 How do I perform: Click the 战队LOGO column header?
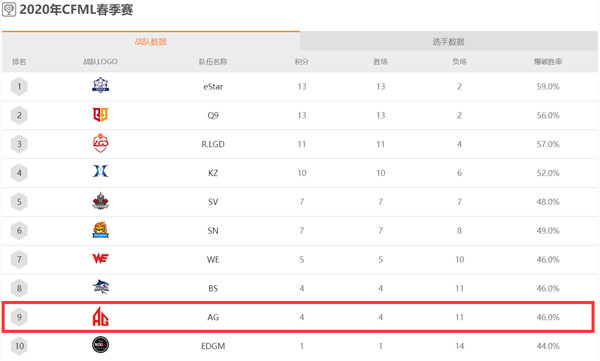[x=100, y=62]
